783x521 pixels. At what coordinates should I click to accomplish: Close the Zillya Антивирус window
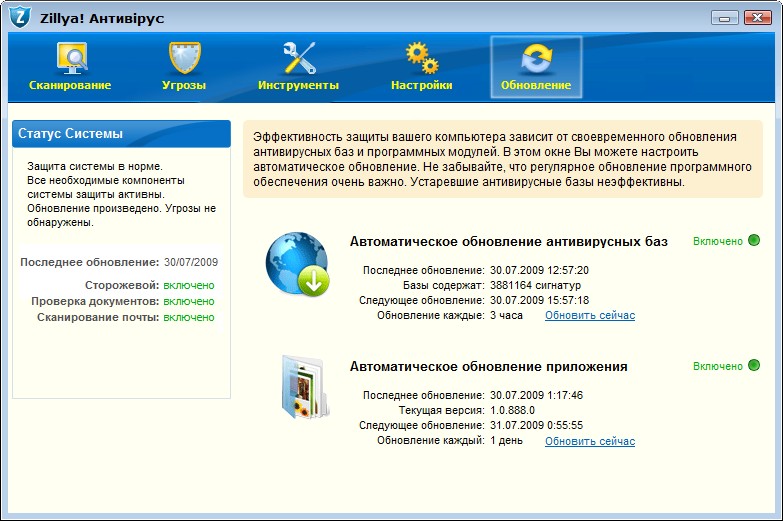[x=758, y=18]
